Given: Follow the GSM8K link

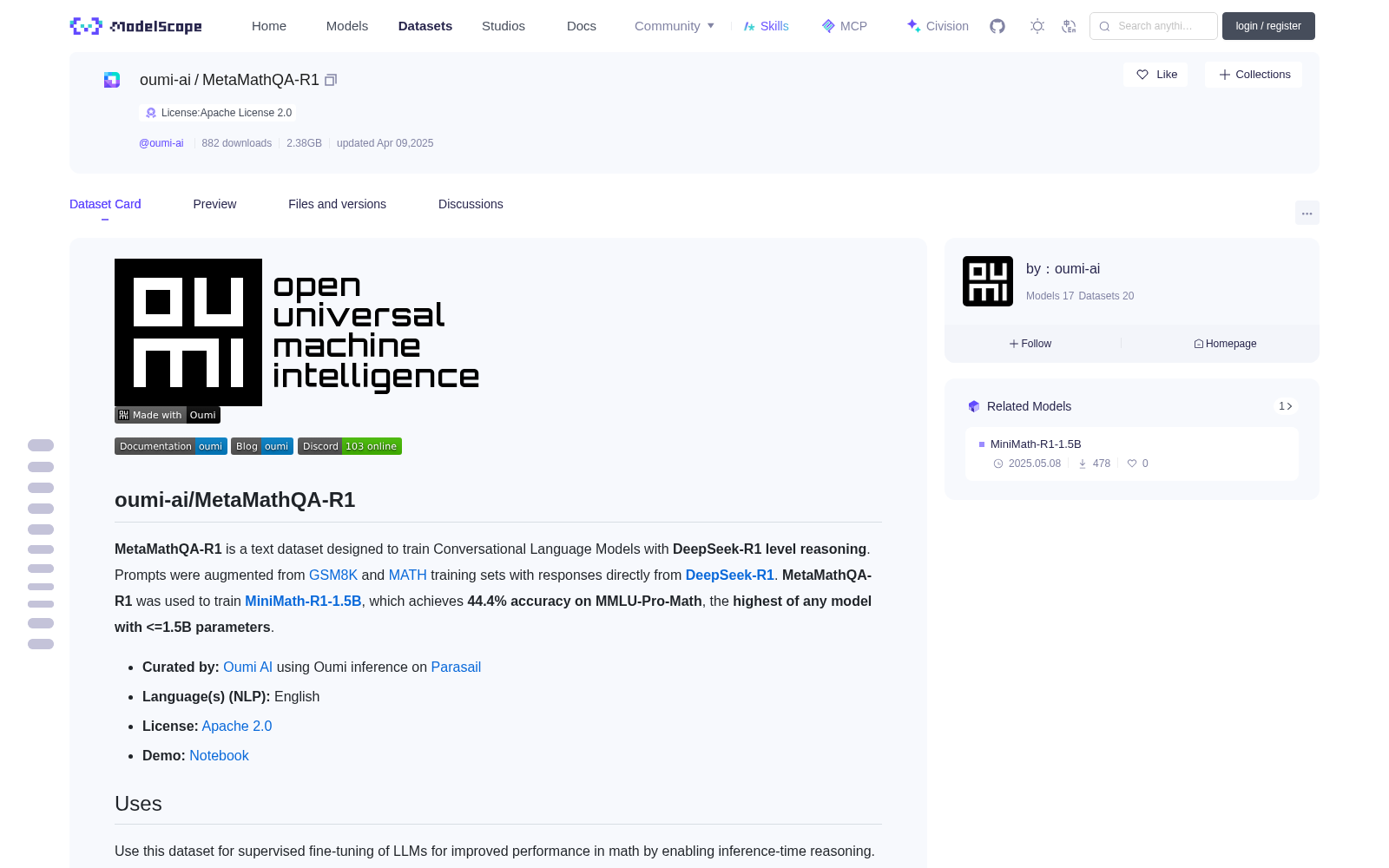Looking at the screenshot, I should click(x=333, y=575).
